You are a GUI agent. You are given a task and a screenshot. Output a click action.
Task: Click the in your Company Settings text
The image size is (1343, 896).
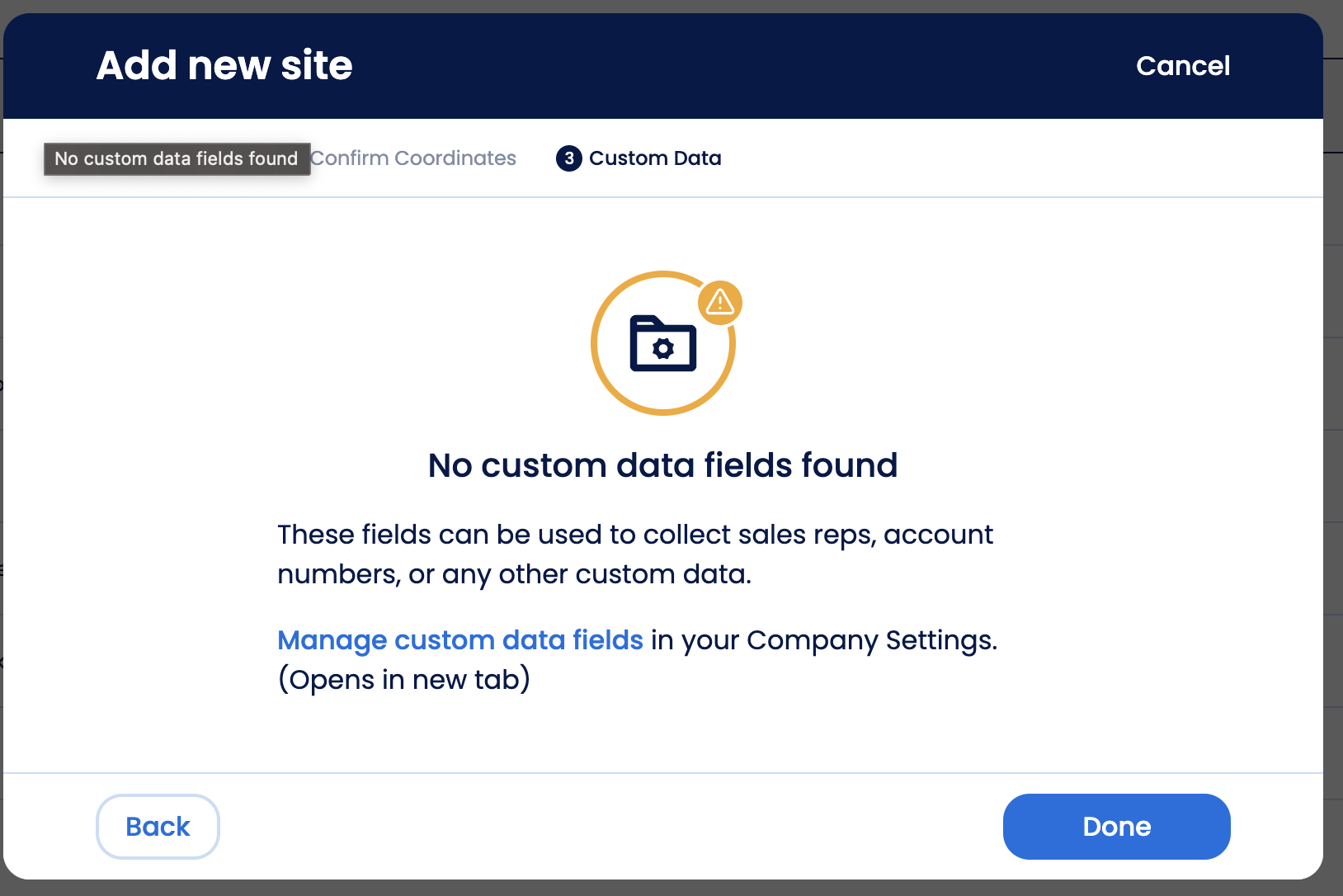point(824,640)
